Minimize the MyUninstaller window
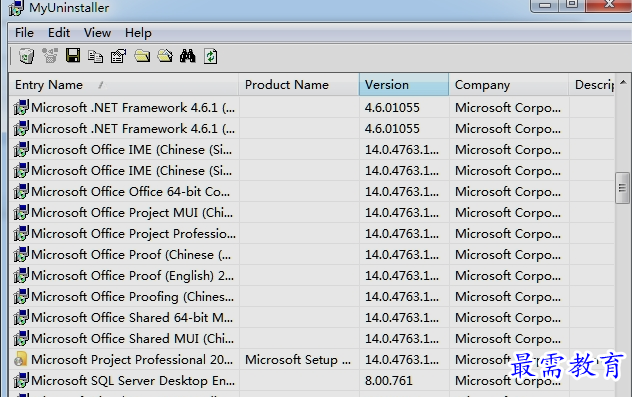Image resolution: width=632 pixels, height=397 pixels. click(545, 5)
